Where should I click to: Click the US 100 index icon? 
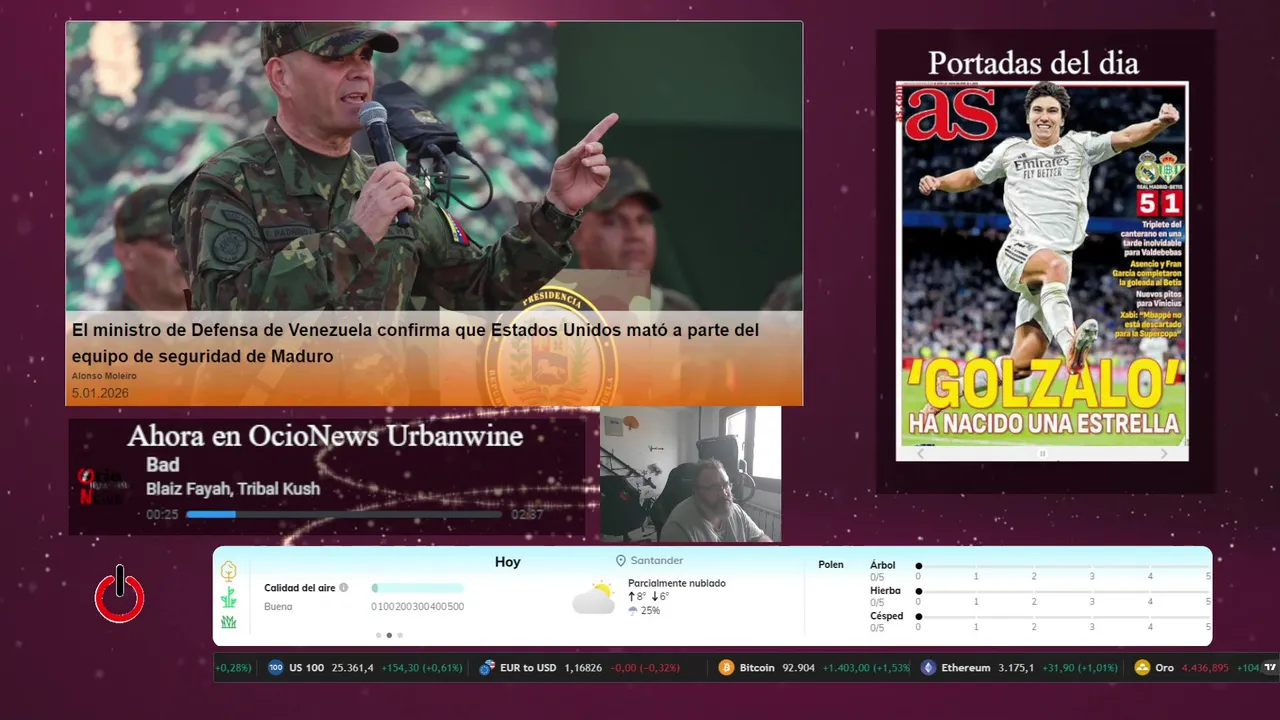(276, 667)
